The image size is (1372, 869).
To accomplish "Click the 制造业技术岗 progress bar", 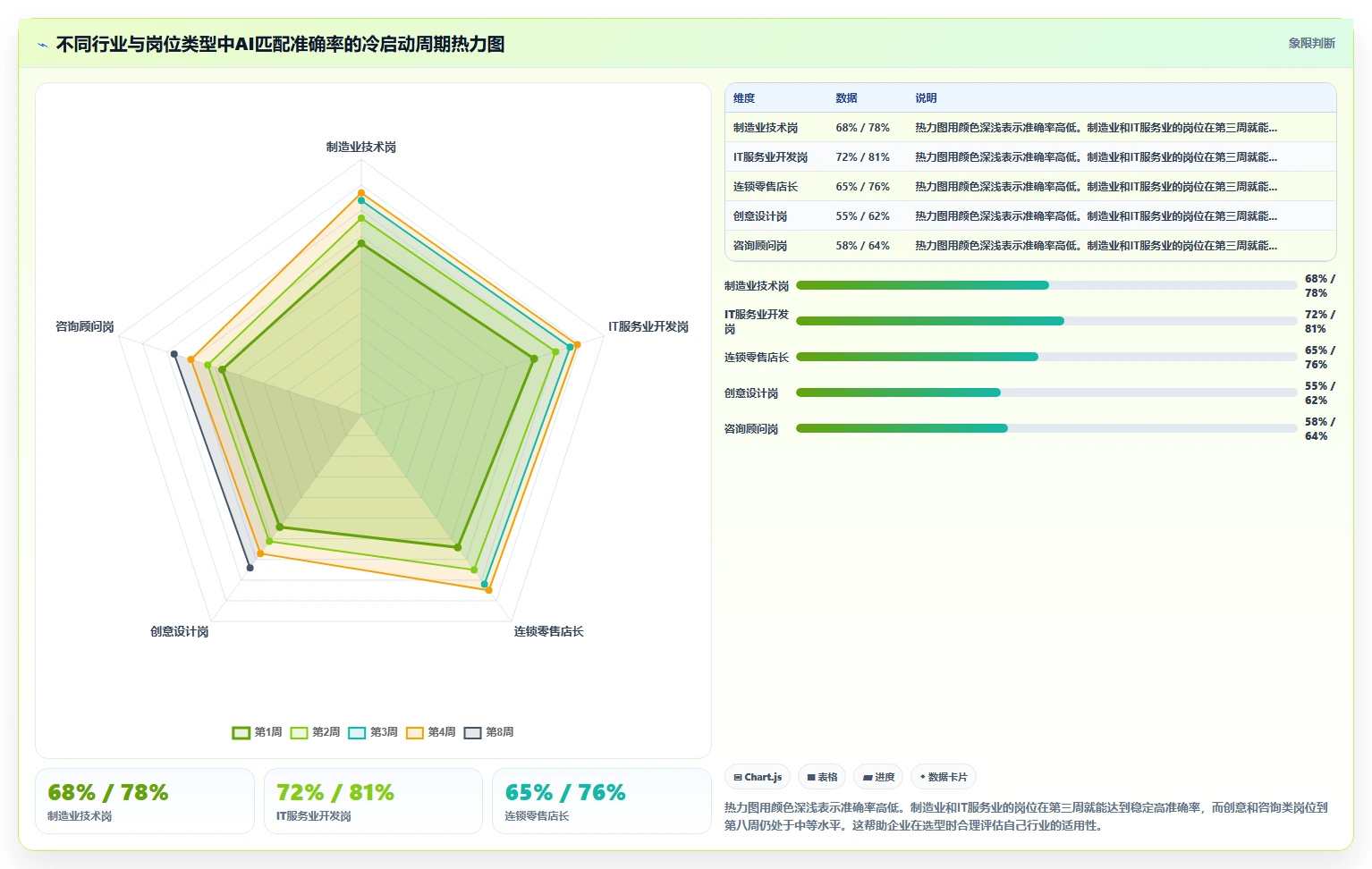I will pos(1046,285).
